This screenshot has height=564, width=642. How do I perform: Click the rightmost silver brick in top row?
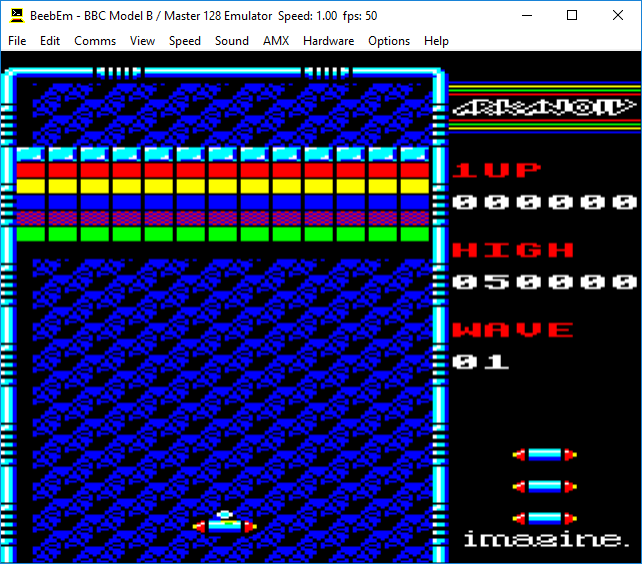(x=414, y=154)
